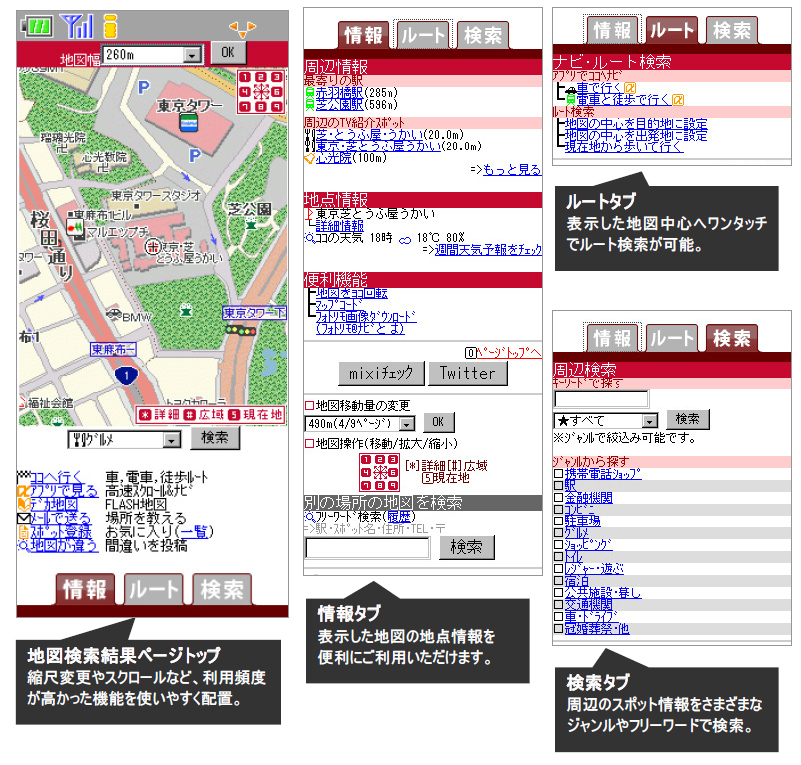801x765 pixels.
Task: Open the 490m(4/9ページ) movement dropdown
Action: [359, 423]
